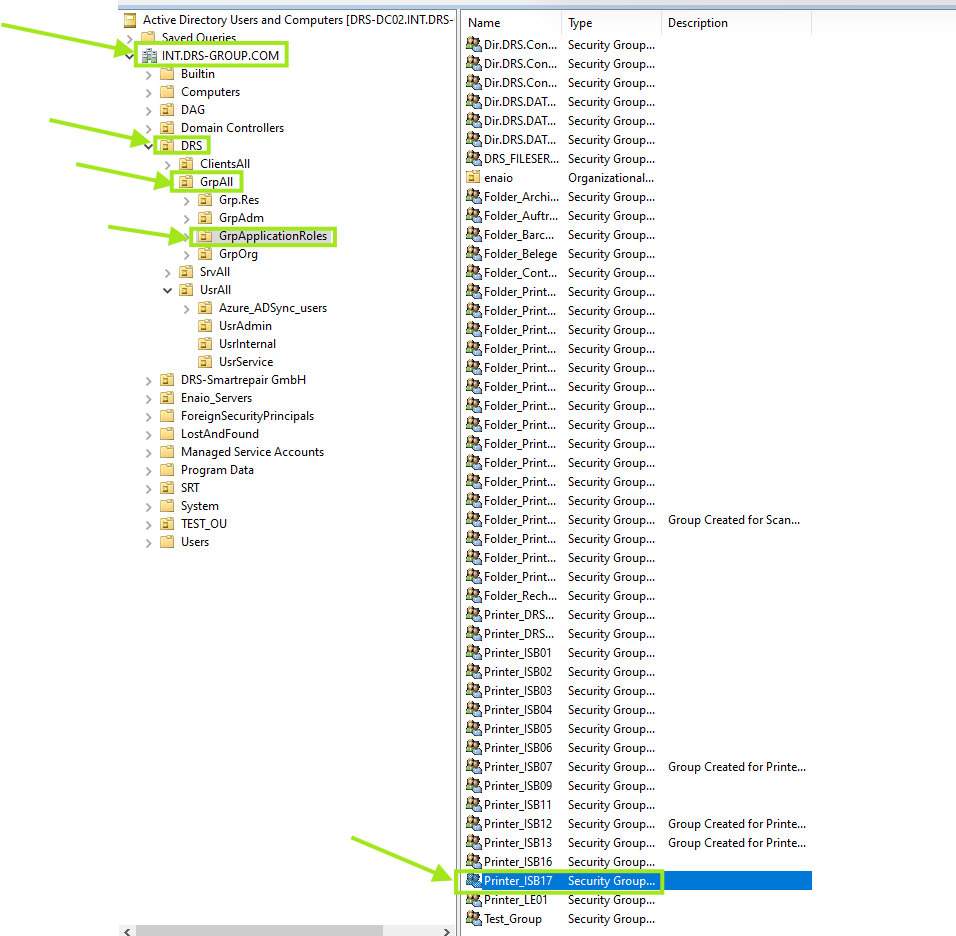
Task: Click the Domain Controllers OU folder icon
Action: [x=167, y=128]
